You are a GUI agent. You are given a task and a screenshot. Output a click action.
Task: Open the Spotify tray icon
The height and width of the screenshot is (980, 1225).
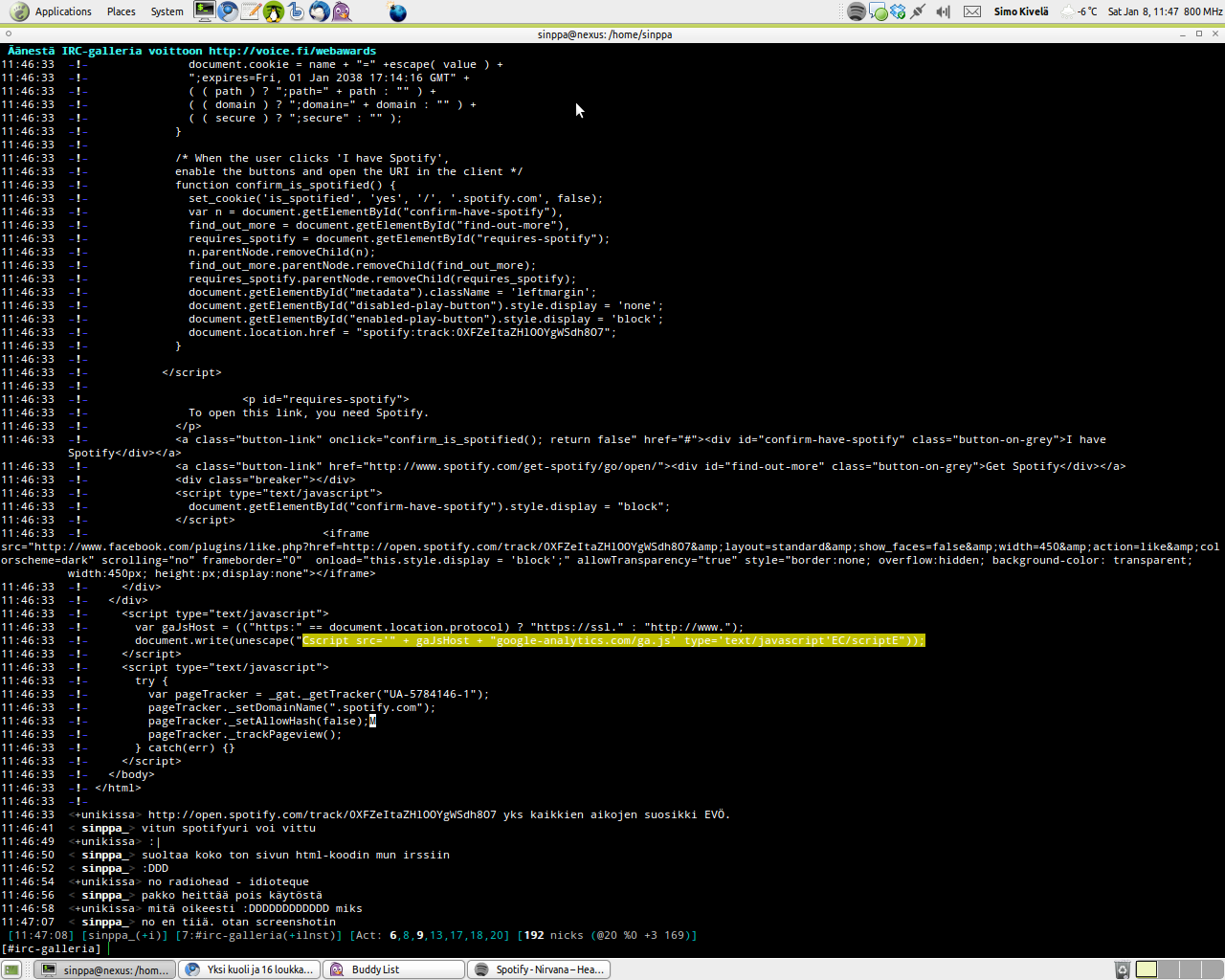(857, 11)
